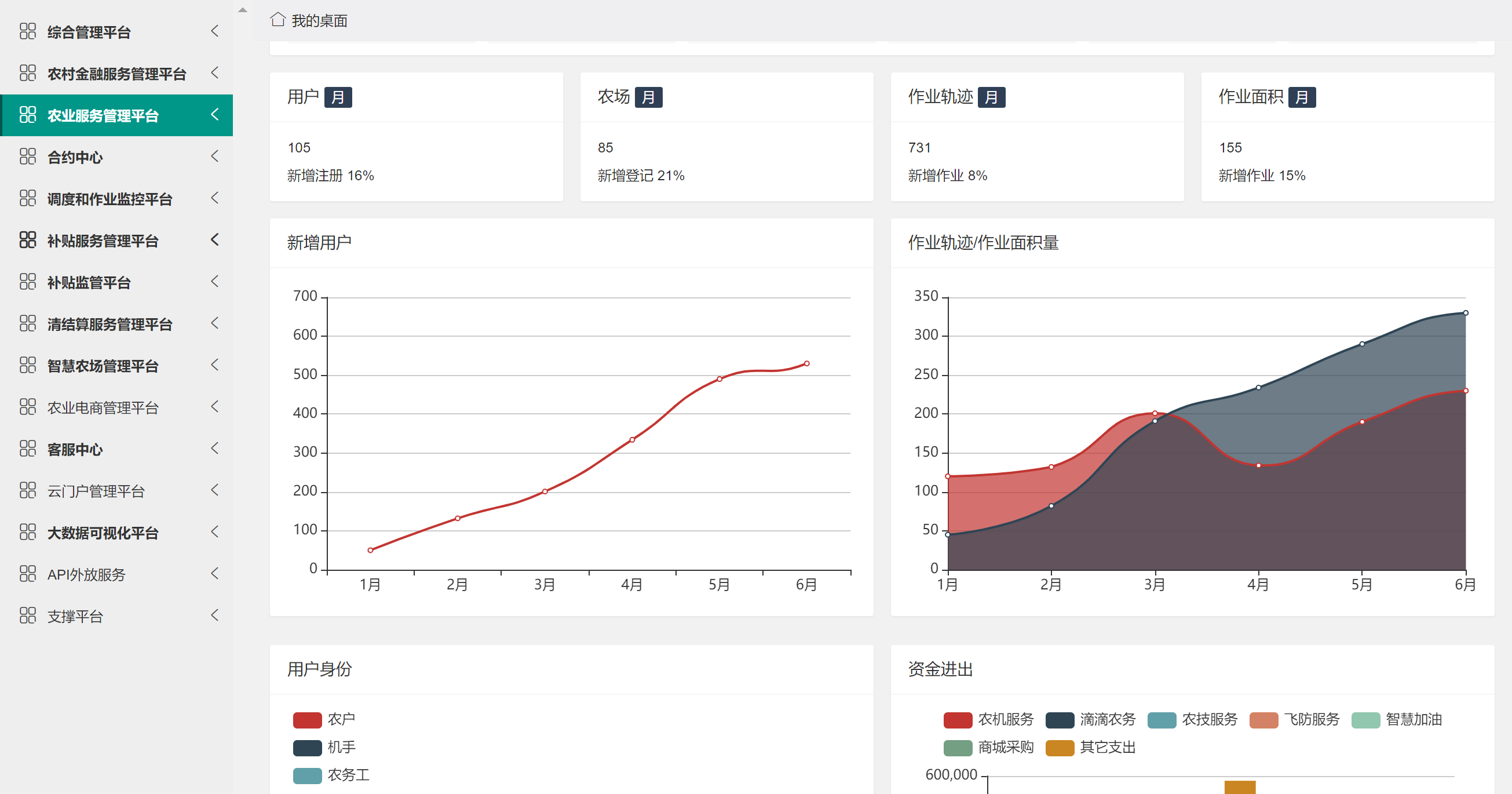The width and height of the screenshot is (1512, 794).
Task: Click the 月 badge on 作业轨迹 card
Action: pos(991,97)
